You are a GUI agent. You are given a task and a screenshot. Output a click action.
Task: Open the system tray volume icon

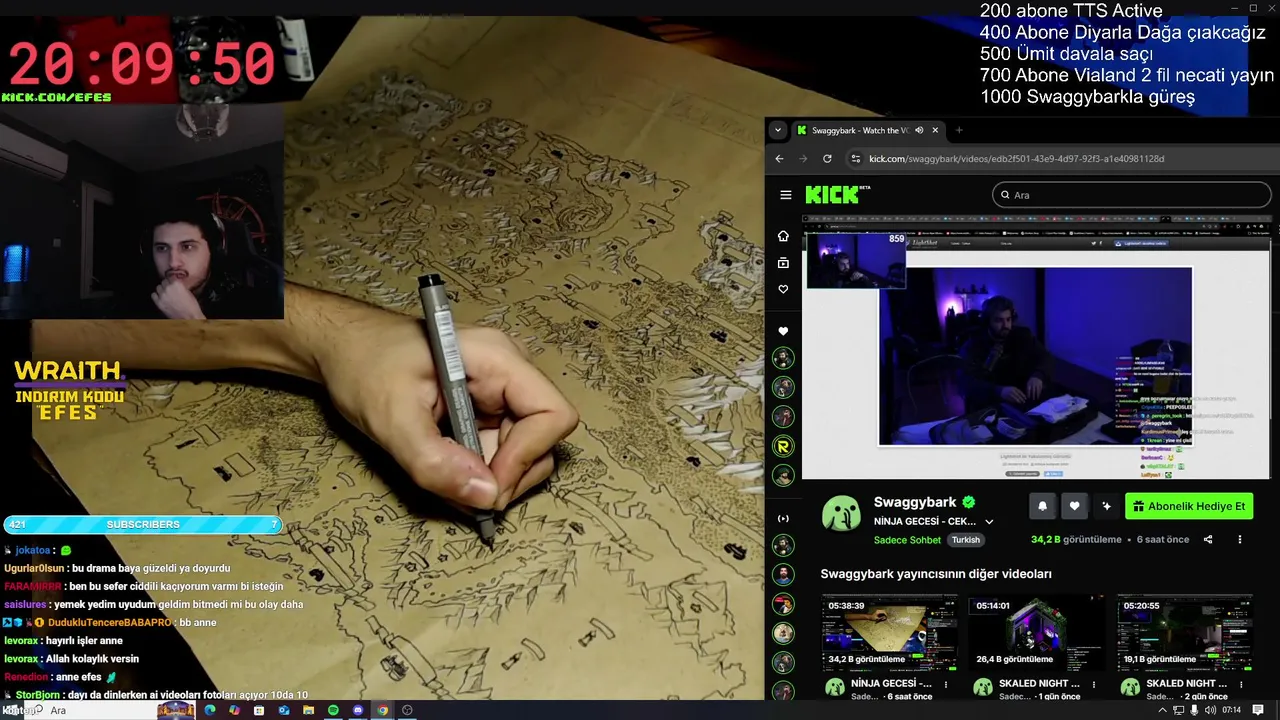coord(1211,710)
